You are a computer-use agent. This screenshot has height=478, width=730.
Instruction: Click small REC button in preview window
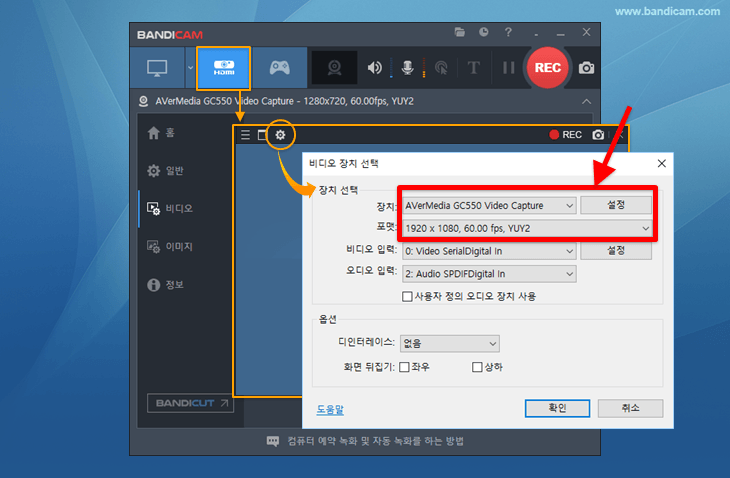[x=565, y=135]
